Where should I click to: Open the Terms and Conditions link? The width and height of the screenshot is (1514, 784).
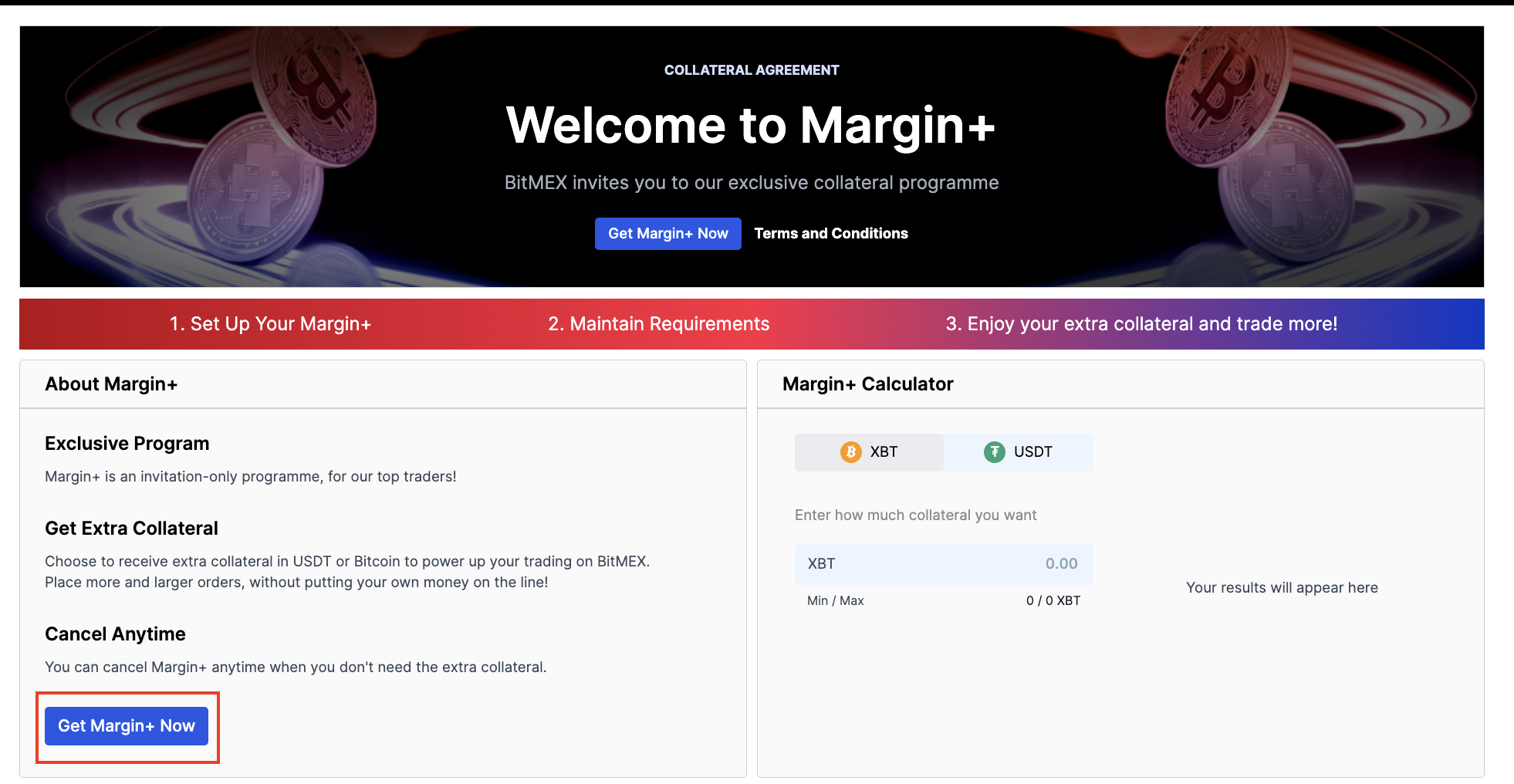(x=830, y=234)
